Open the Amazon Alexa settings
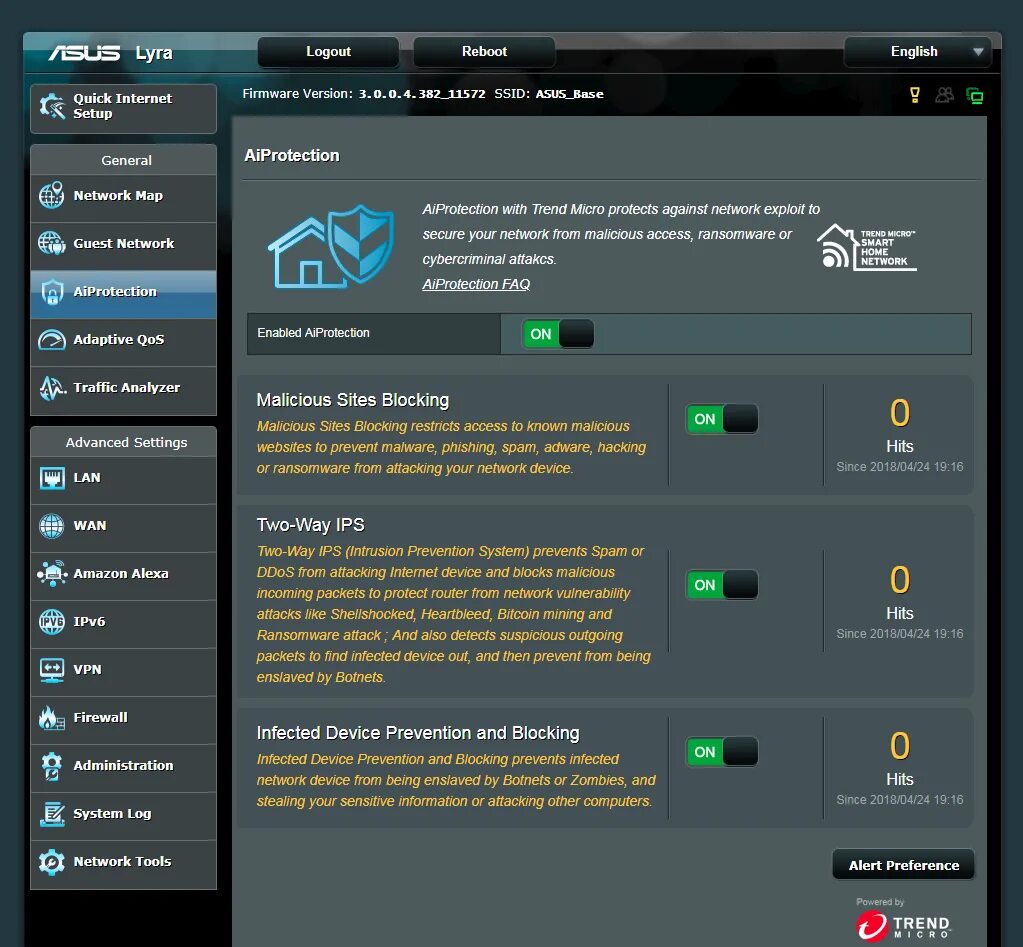Screen dimensions: 1023x947 tap(123, 574)
